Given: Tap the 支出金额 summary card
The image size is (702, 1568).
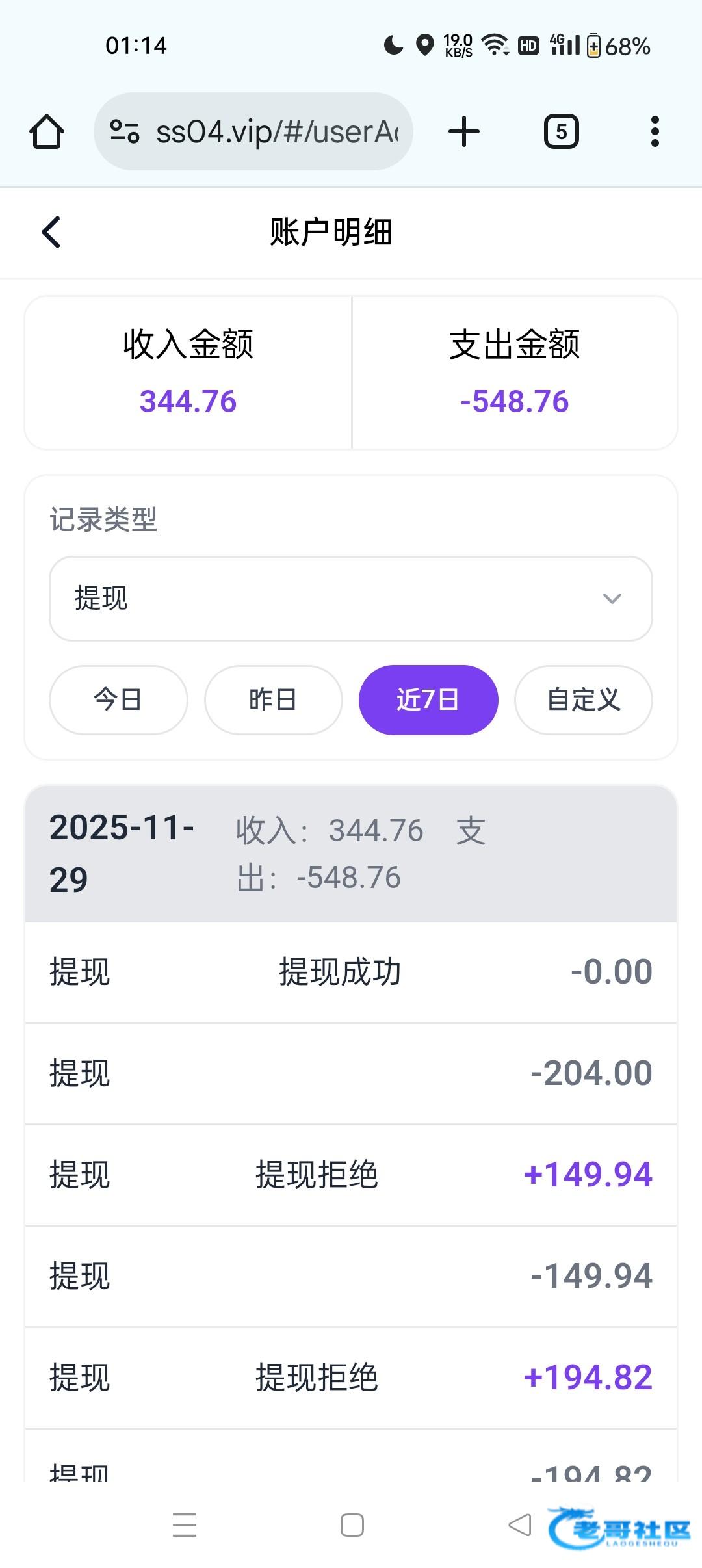Looking at the screenshot, I should 514,372.
